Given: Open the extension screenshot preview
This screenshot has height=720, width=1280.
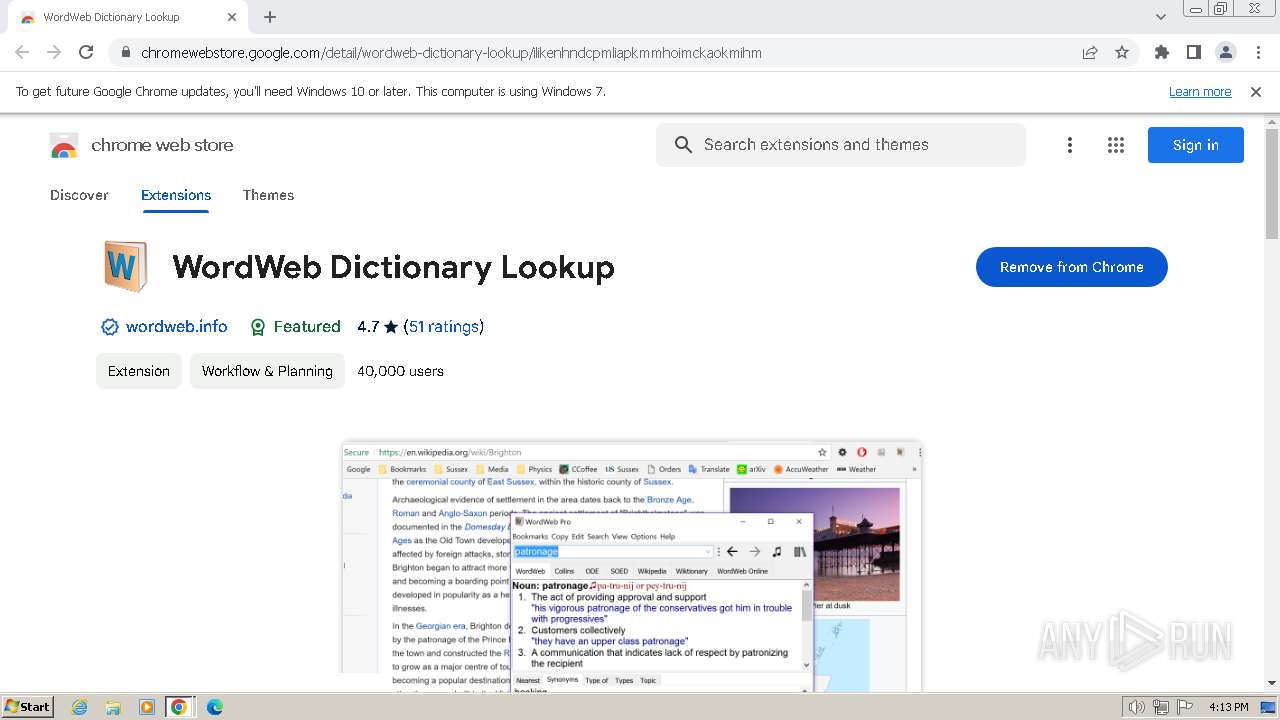Looking at the screenshot, I should (x=631, y=565).
